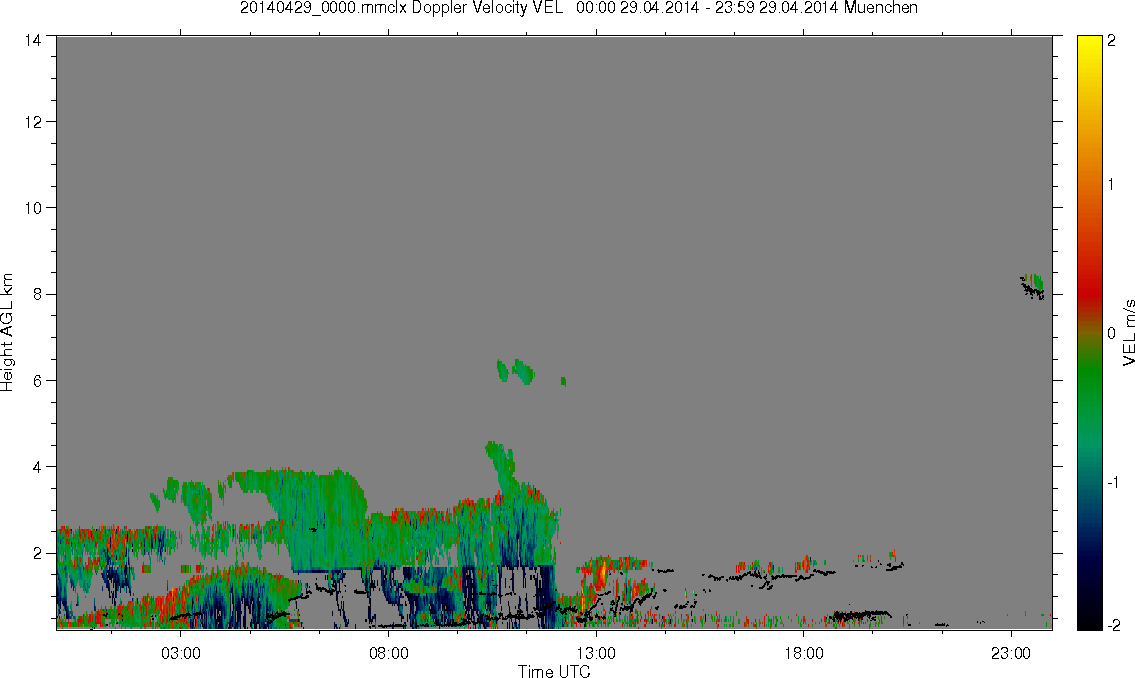
Task: Click the height tick label '14'
Action: [32, 41]
